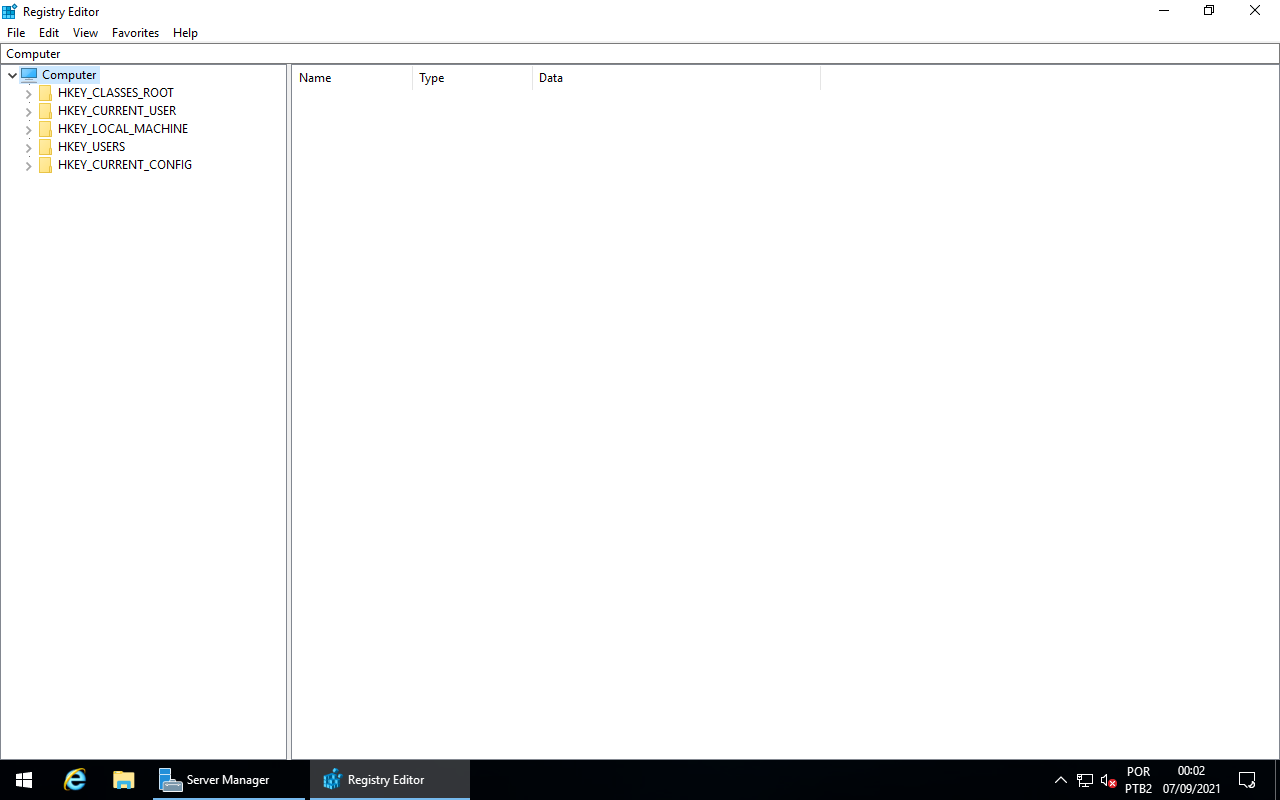This screenshot has height=800, width=1280.
Task: Open the Favorites menu
Action: click(134, 32)
